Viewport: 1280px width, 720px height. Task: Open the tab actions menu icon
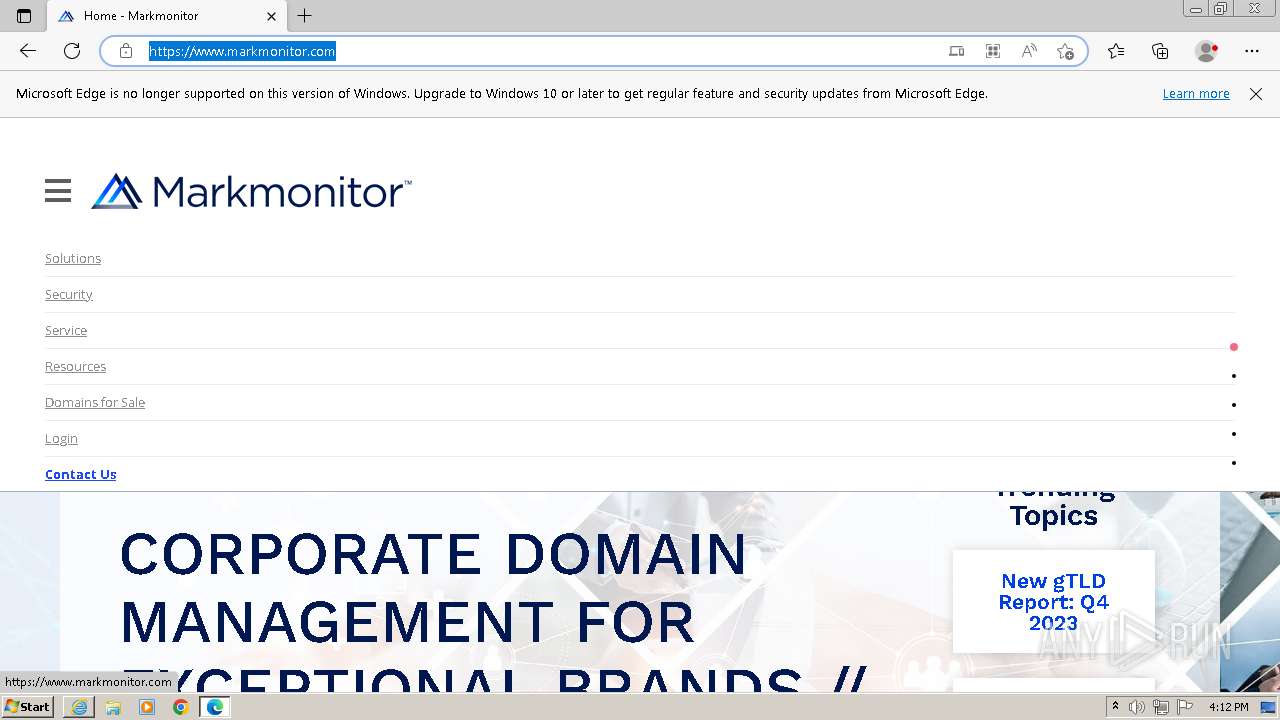24,16
